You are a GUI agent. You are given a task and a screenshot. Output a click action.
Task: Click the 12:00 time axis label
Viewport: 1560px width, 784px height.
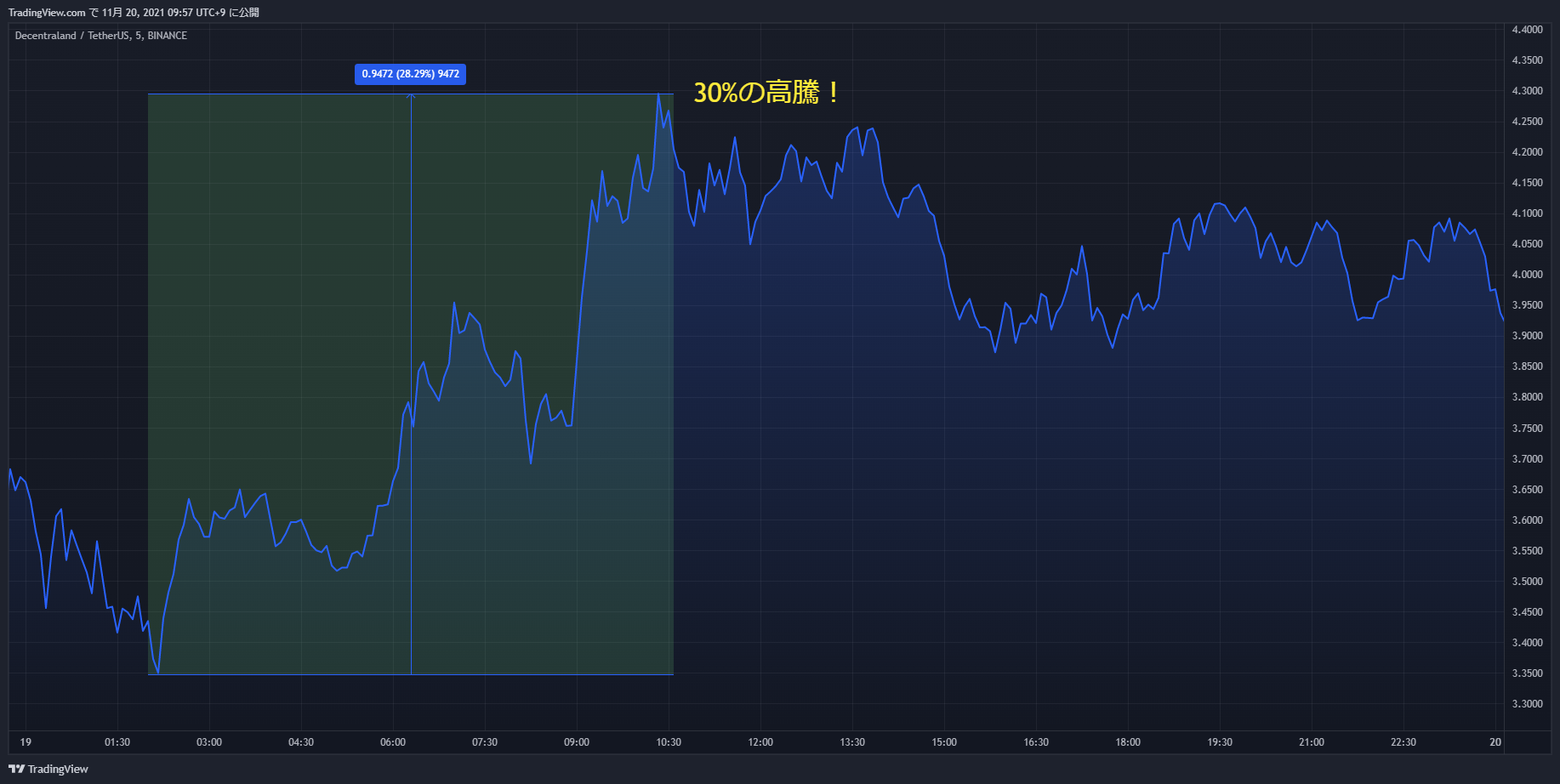760,742
